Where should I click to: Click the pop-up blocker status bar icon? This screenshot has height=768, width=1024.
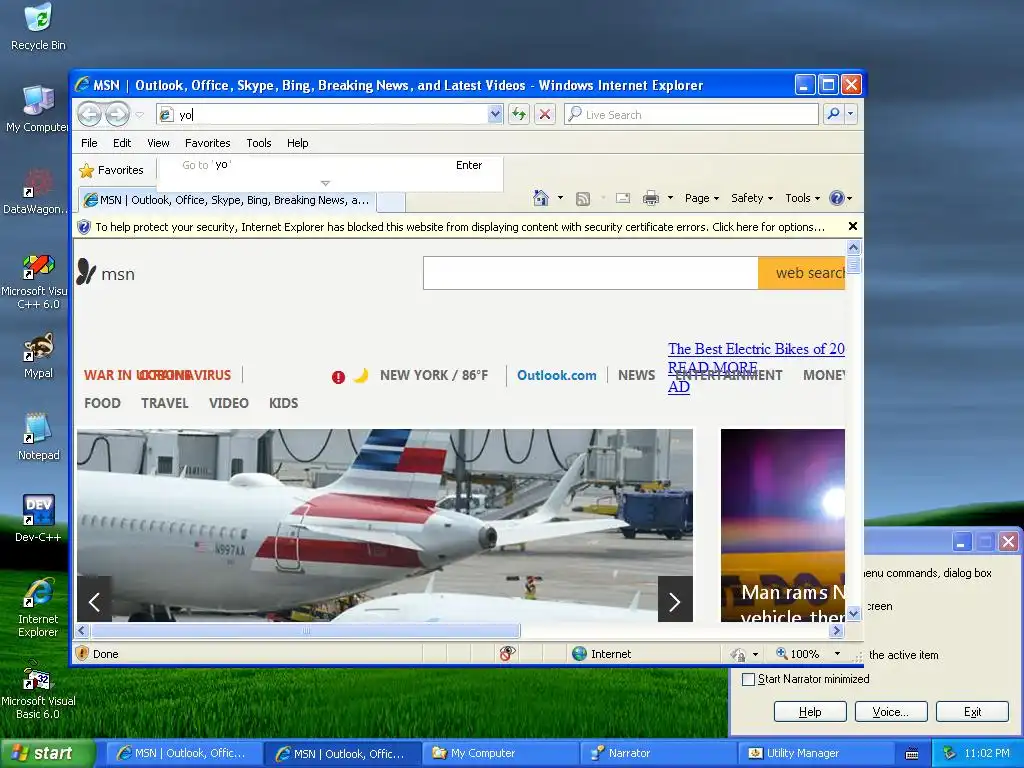(x=507, y=654)
